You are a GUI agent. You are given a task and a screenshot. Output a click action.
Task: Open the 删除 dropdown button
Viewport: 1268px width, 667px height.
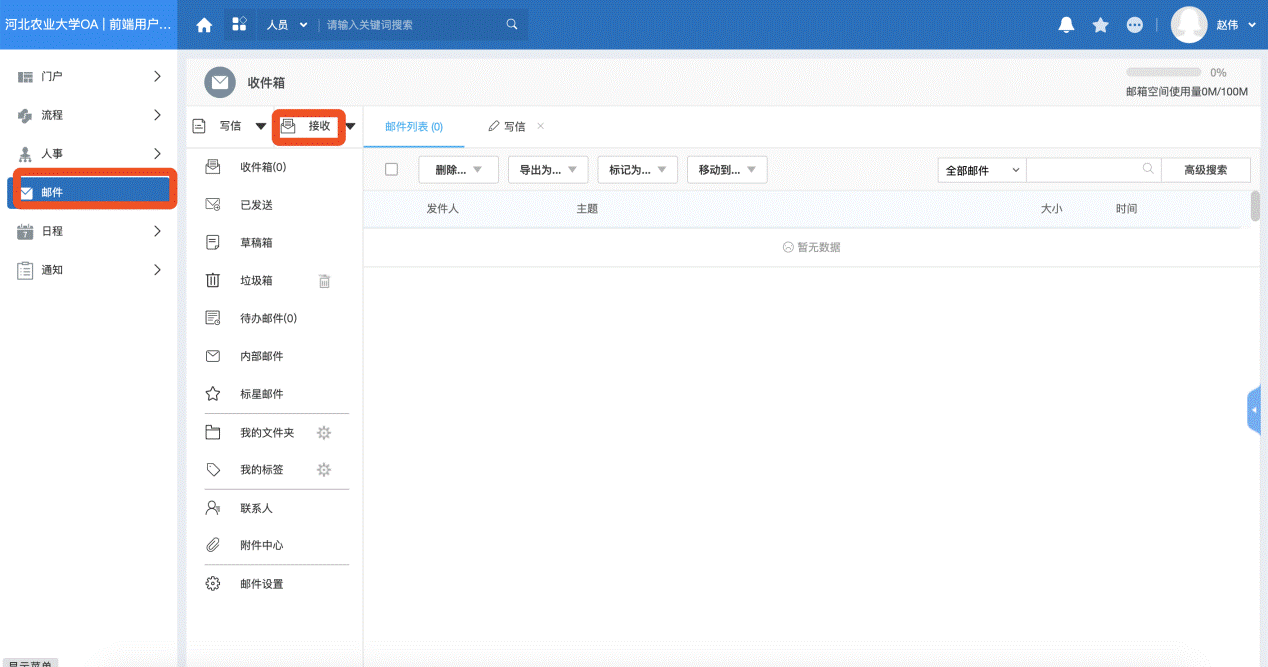click(x=458, y=170)
